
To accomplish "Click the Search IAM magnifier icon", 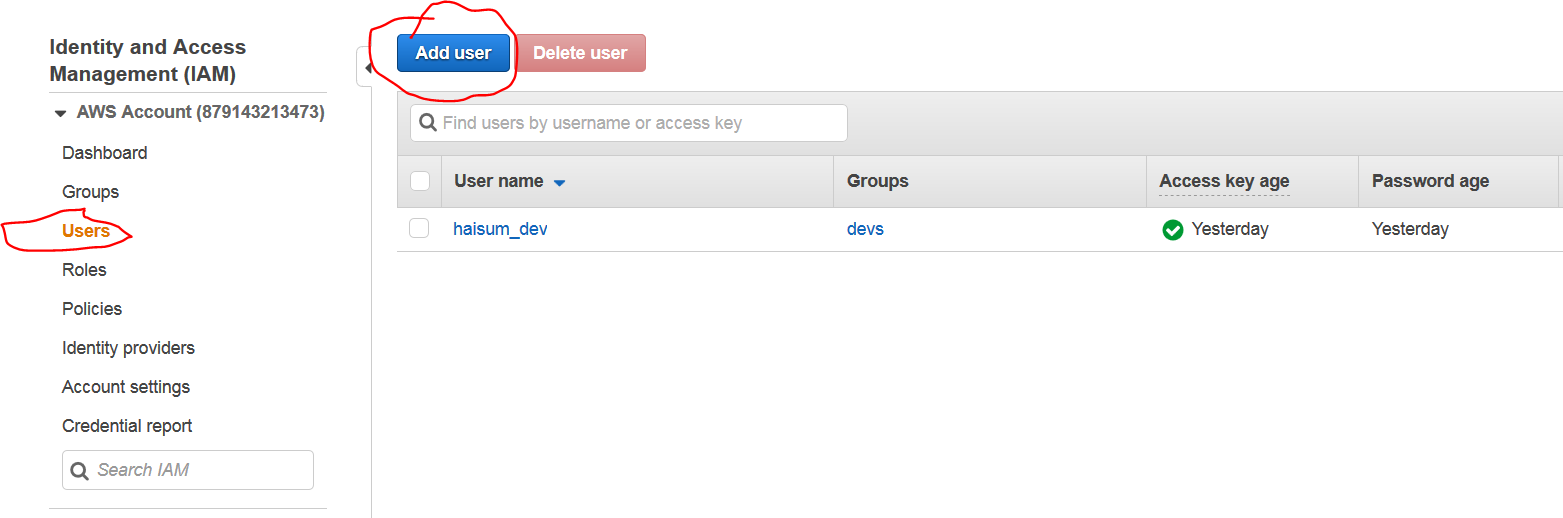I will point(80,470).
